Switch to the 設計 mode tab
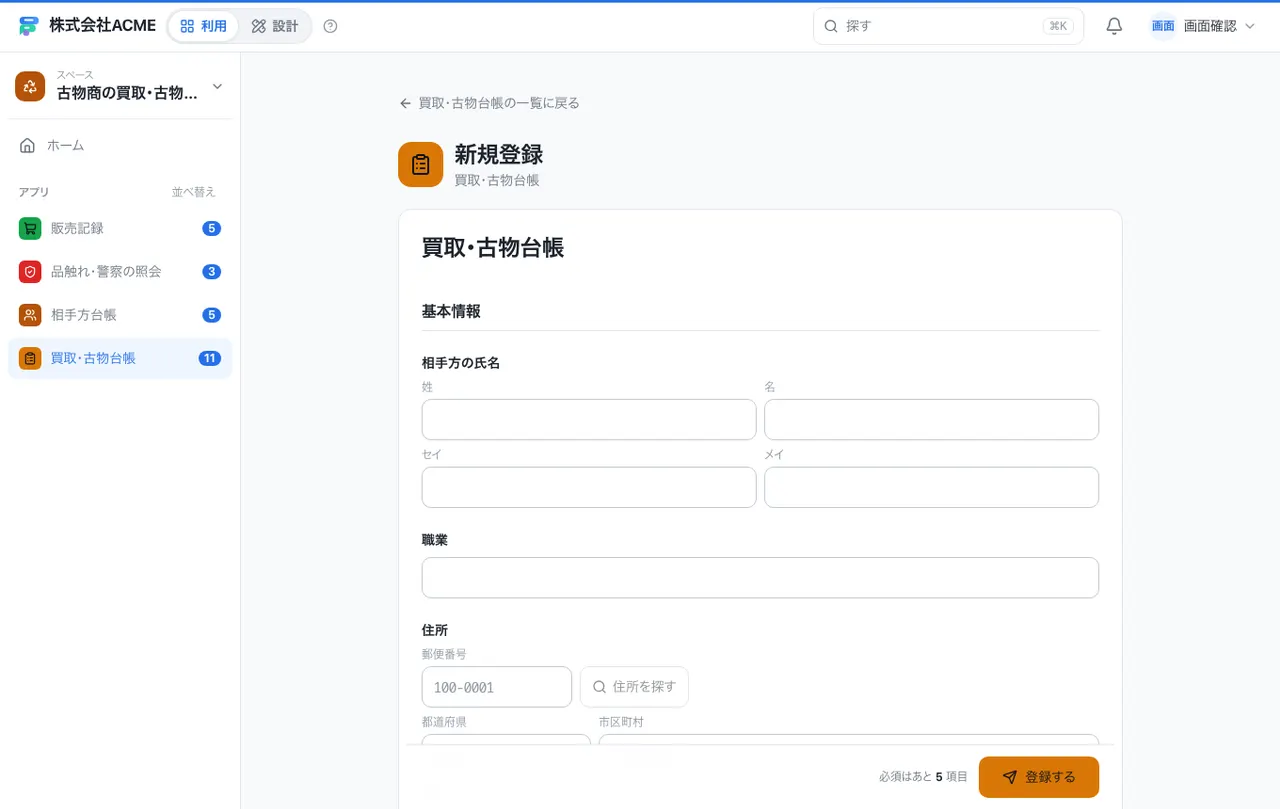The width and height of the screenshot is (1280, 809). point(275,26)
